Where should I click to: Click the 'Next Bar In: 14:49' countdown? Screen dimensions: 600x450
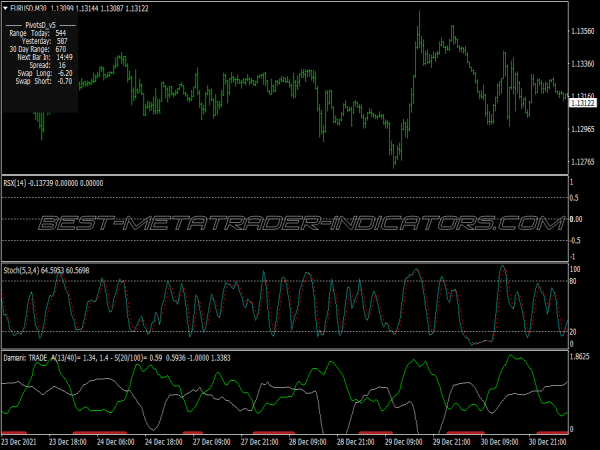[x=45, y=57]
